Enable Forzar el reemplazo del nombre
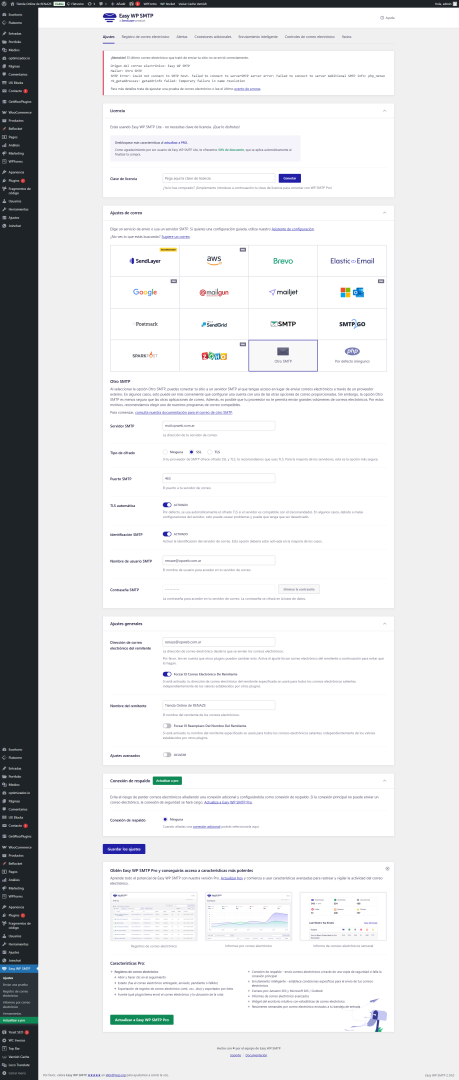This screenshot has height=1080, width=459. pos(167,725)
